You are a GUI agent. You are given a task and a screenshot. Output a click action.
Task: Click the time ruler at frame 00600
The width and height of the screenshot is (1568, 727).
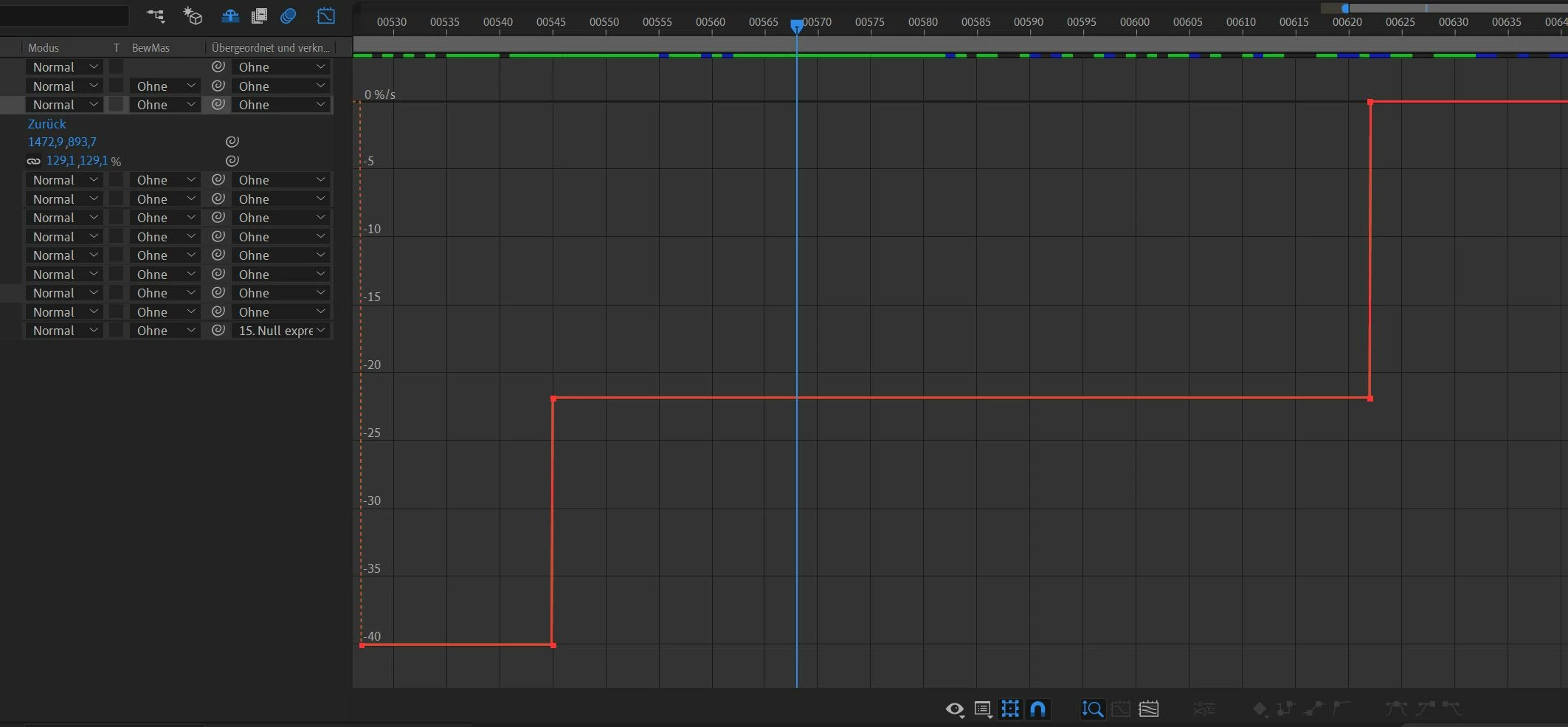1135,22
